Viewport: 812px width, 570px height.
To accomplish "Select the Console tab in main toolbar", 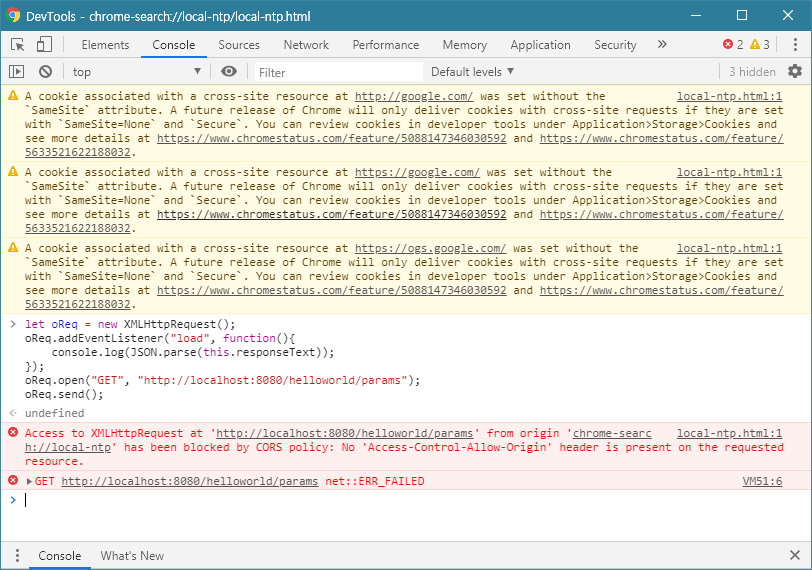I will click(x=173, y=45).
